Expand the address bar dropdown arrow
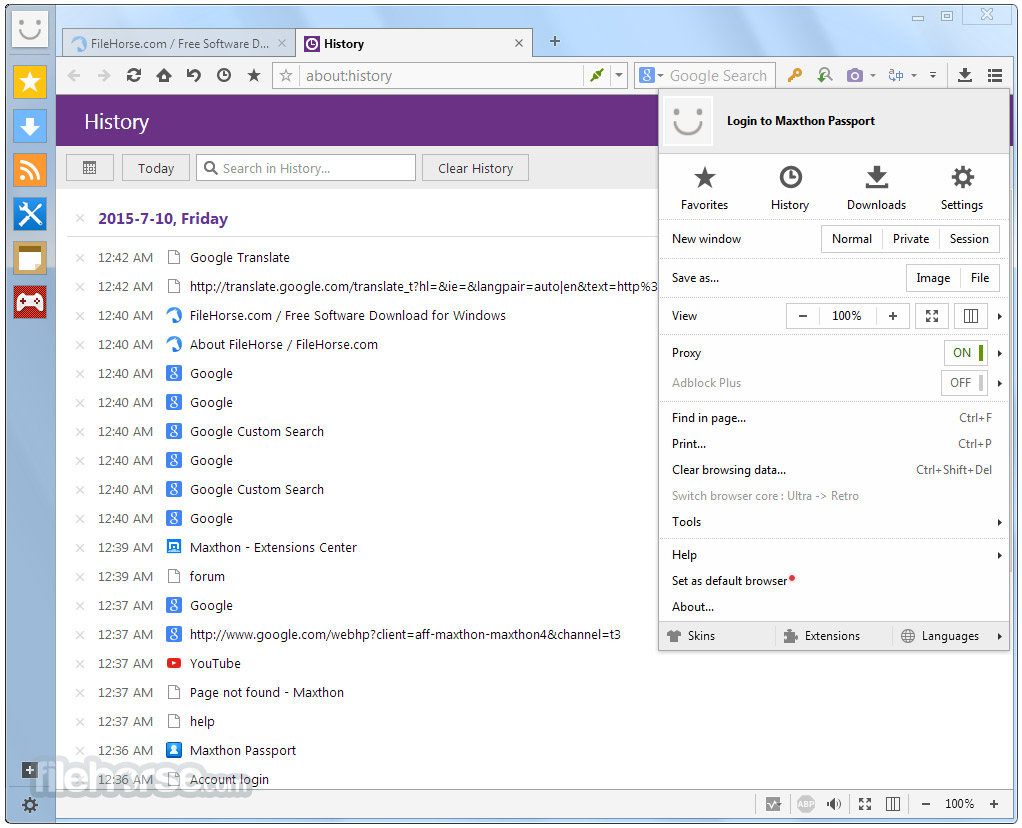The image size is (1022, 828). [619, 76]
